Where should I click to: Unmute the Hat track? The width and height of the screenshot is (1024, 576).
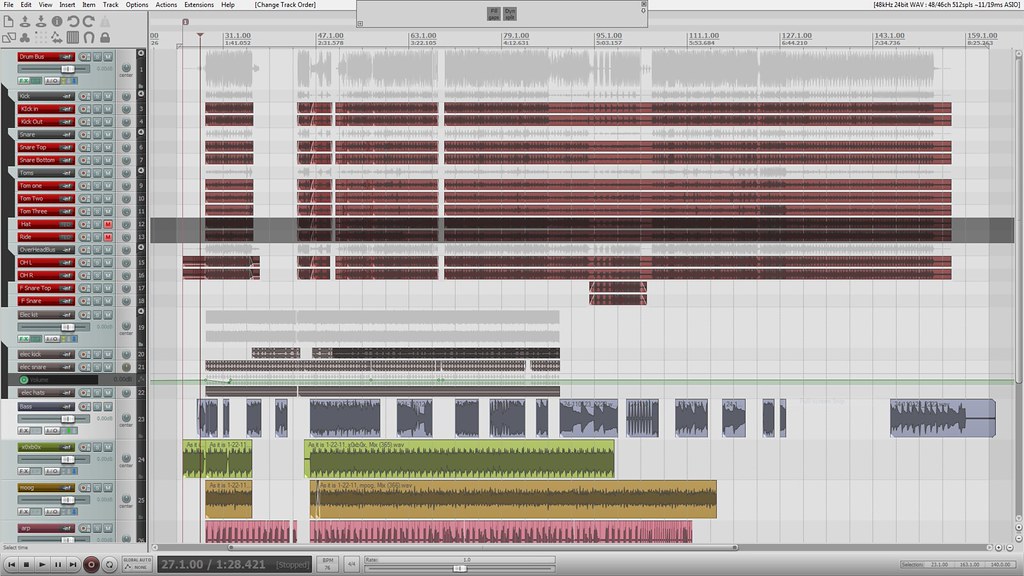pyautogui.click(x=108, y=224)
